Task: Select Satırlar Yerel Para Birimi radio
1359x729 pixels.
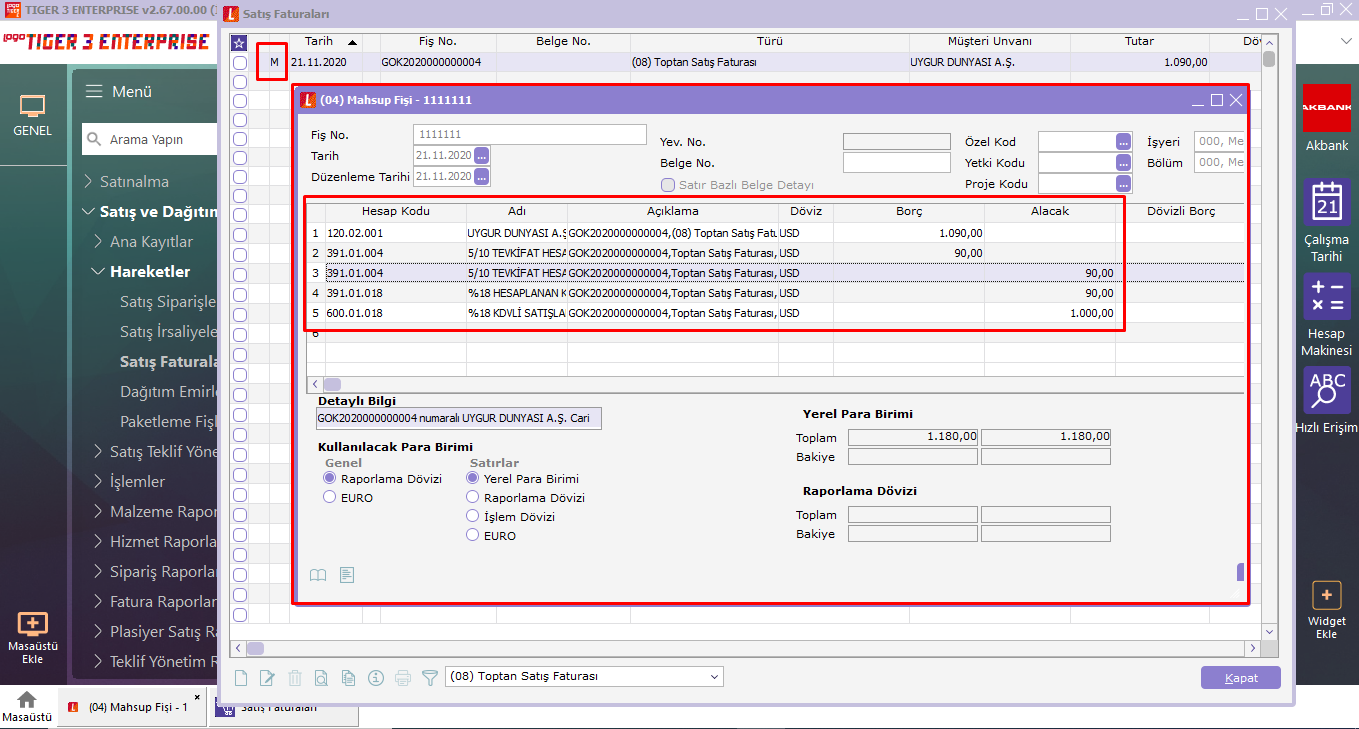Action: tap(474, 479)
